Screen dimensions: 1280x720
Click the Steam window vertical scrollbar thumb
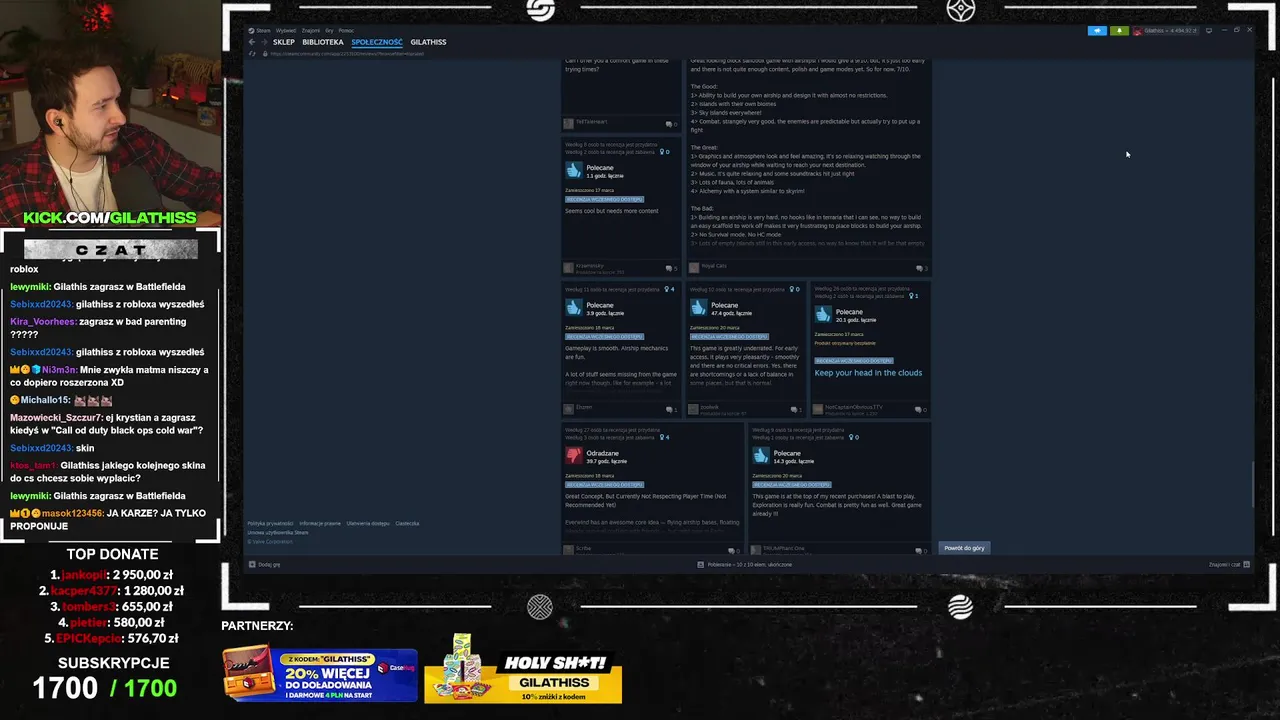coord(1252,485)
